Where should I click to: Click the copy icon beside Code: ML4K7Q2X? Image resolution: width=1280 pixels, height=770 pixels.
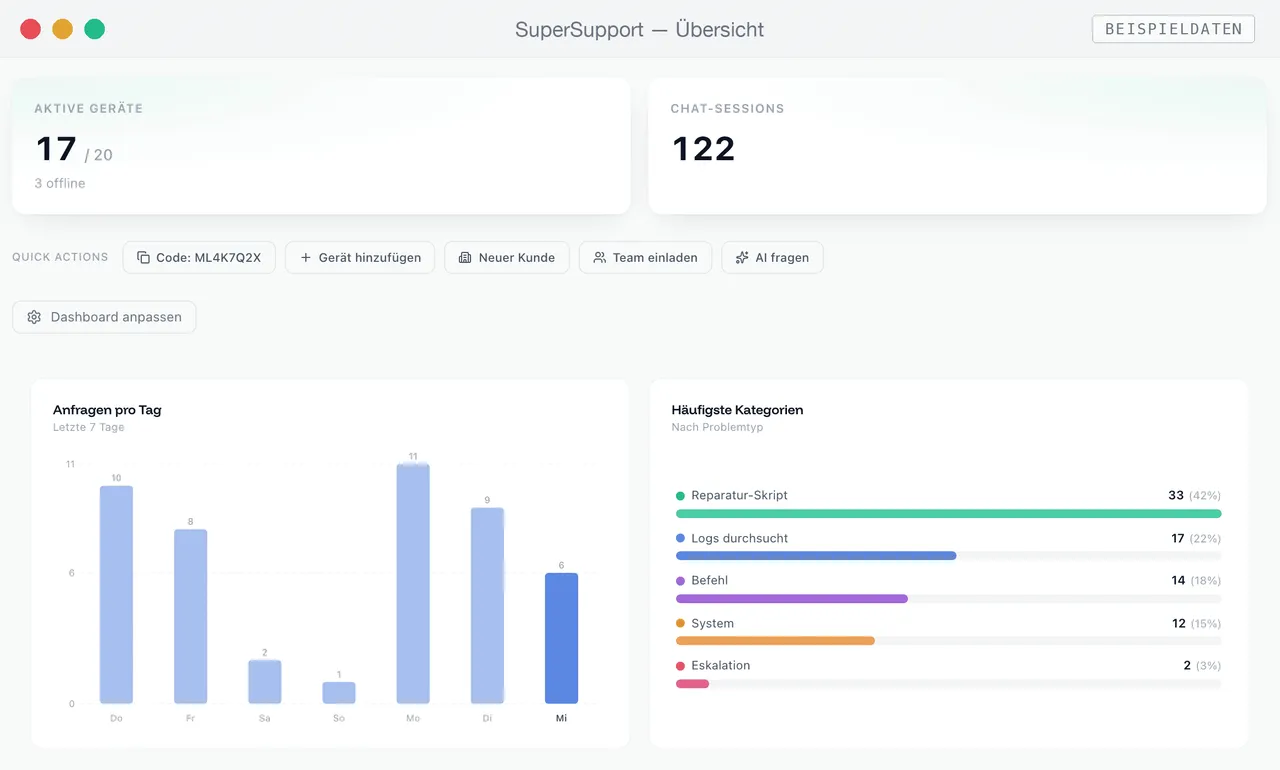coord(143,258)
